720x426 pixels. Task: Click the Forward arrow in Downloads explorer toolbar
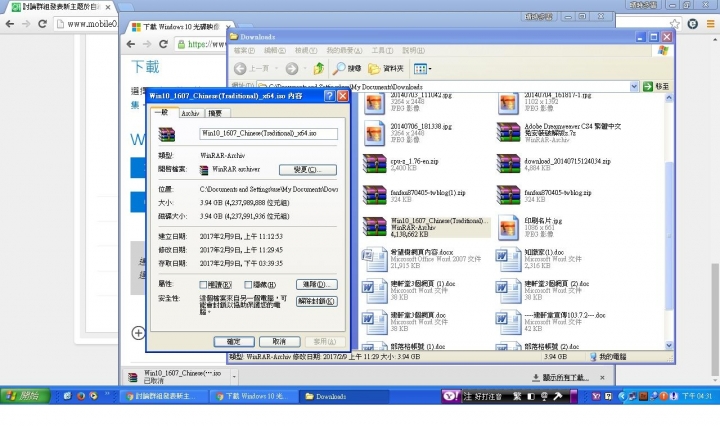(x=292, y=69)
